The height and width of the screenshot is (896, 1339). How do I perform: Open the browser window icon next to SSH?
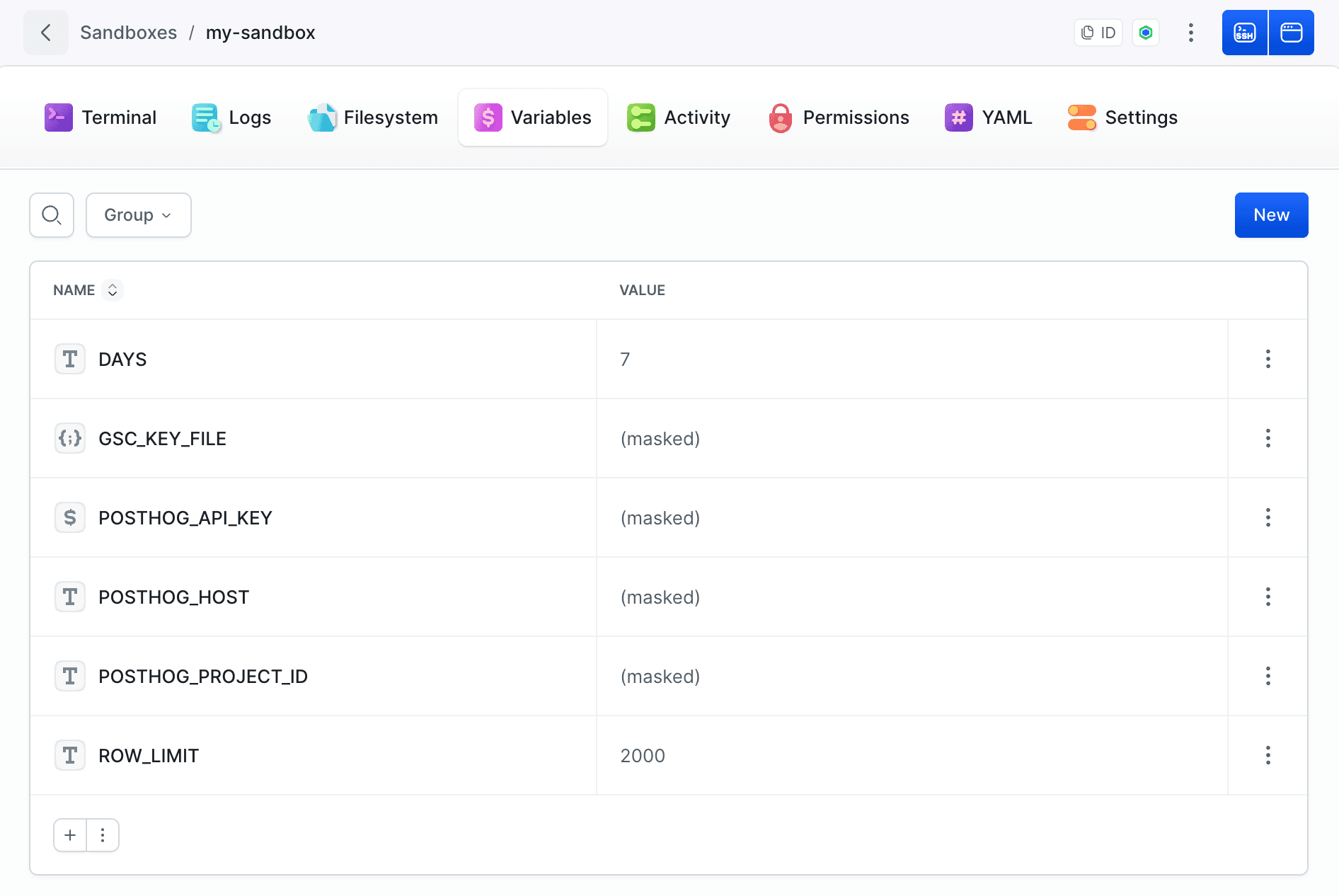[x=1292, y=32]
